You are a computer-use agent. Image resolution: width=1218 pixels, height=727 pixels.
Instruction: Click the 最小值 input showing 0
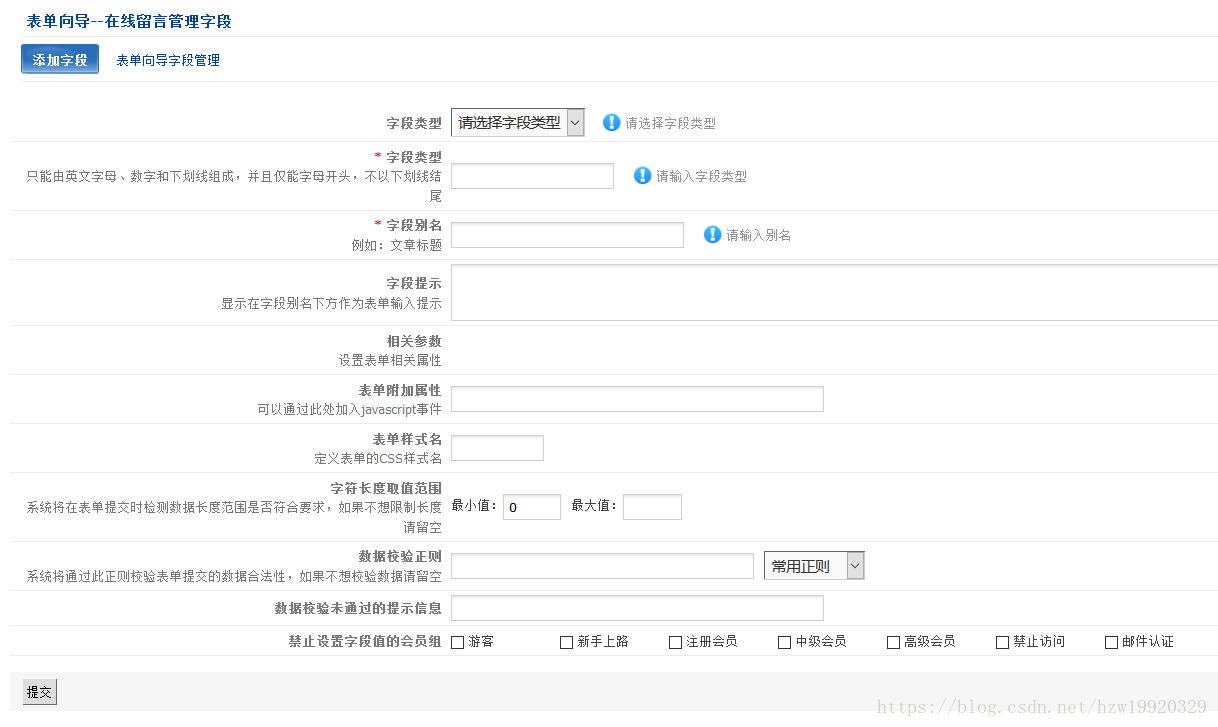[531, 506]
